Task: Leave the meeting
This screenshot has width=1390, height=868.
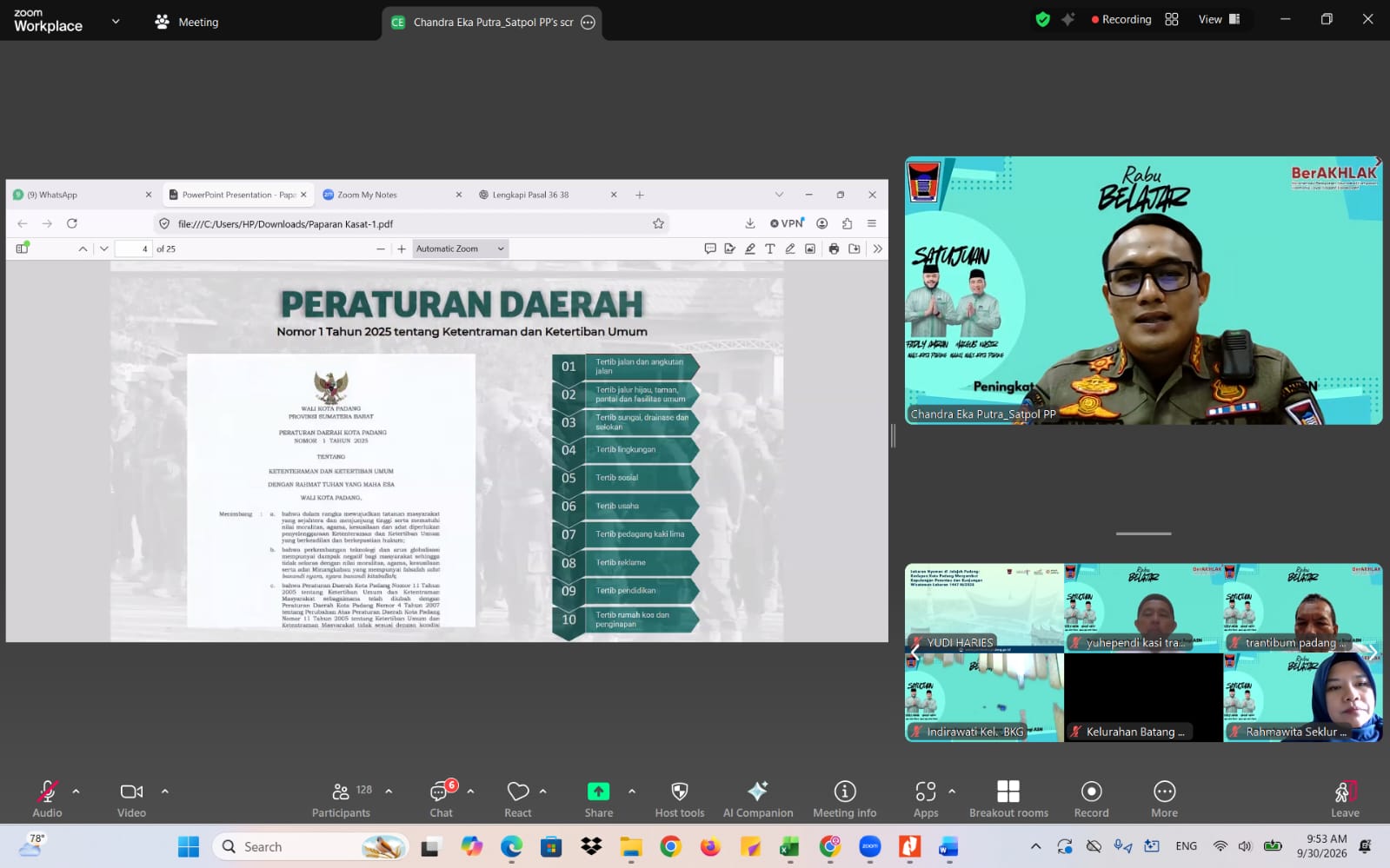Action: pyautogui.click(x=1345, y=798)
